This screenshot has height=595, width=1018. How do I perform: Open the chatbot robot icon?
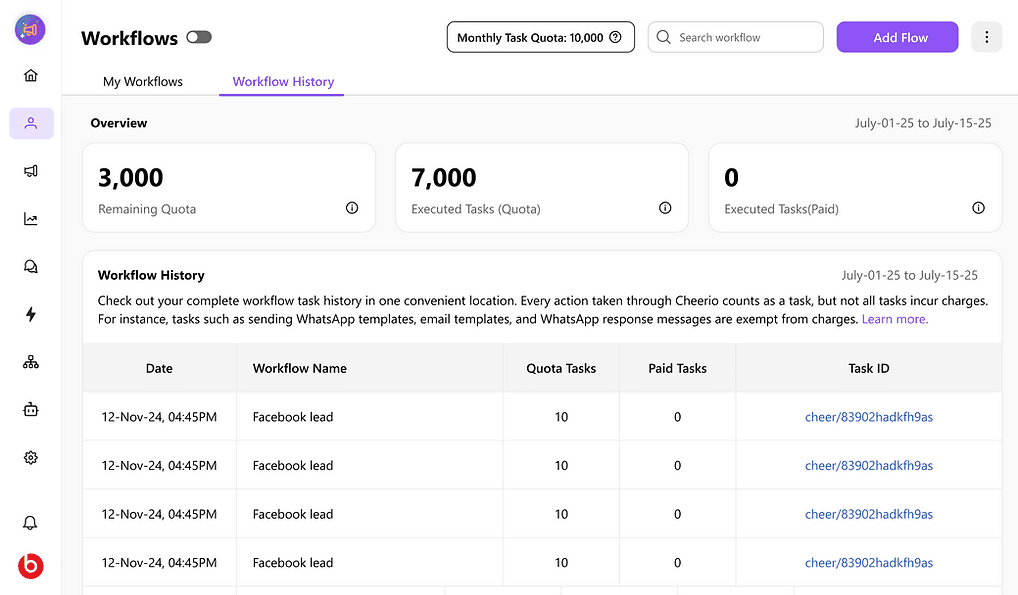click(x=31, y=409)
